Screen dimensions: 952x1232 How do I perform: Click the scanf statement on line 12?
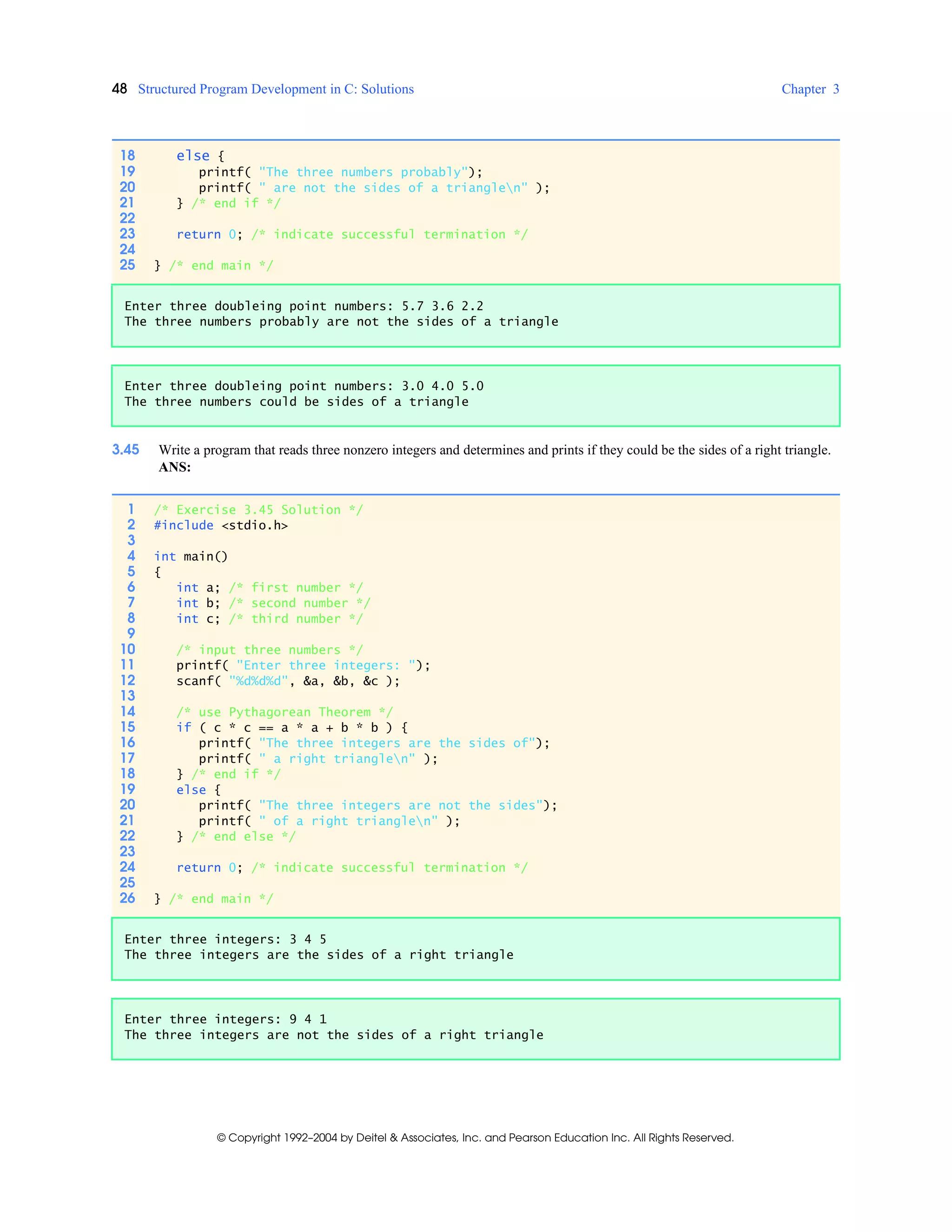(288, 681)
